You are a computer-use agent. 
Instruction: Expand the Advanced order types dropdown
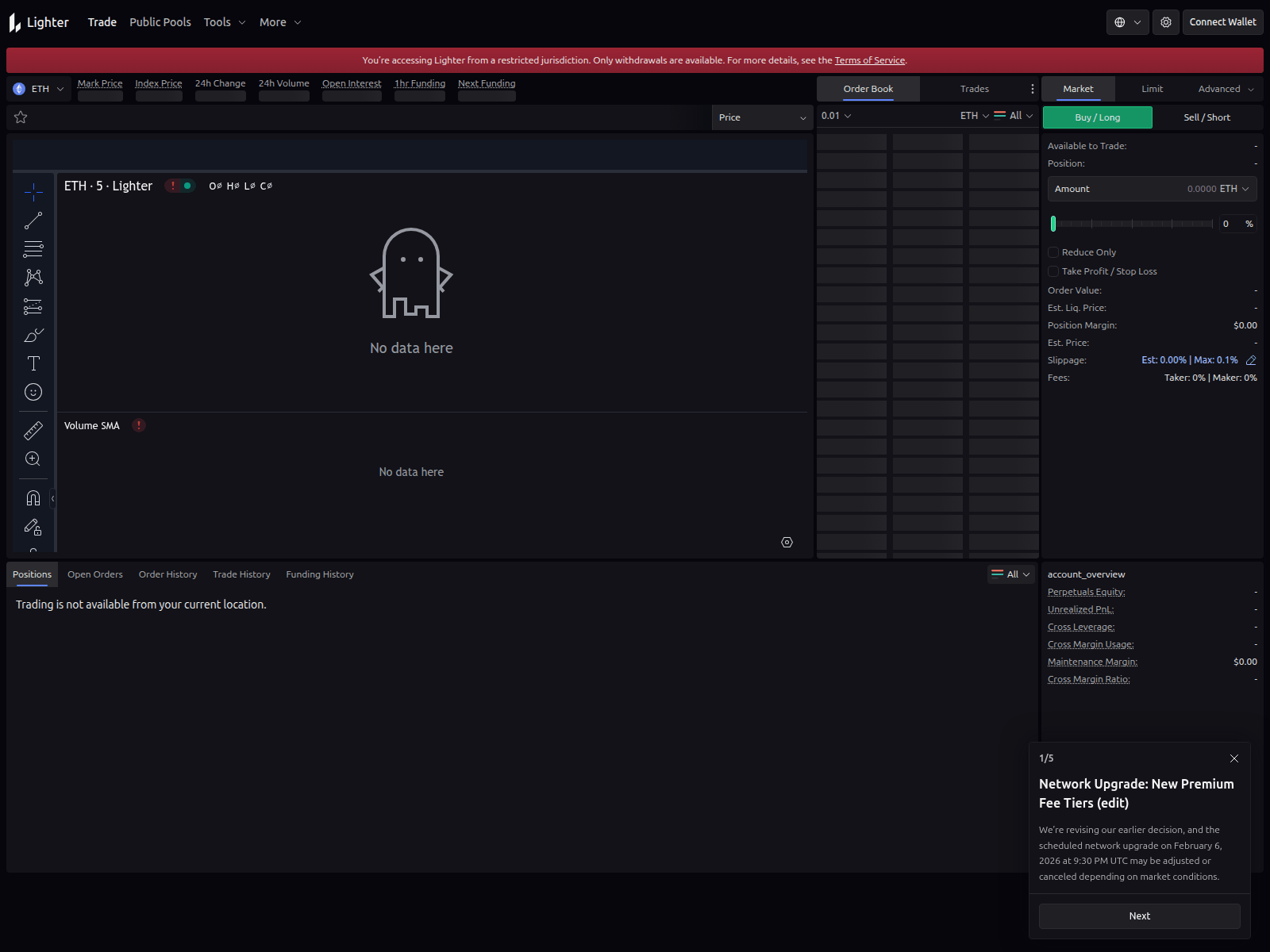[x=1226, y=89]
